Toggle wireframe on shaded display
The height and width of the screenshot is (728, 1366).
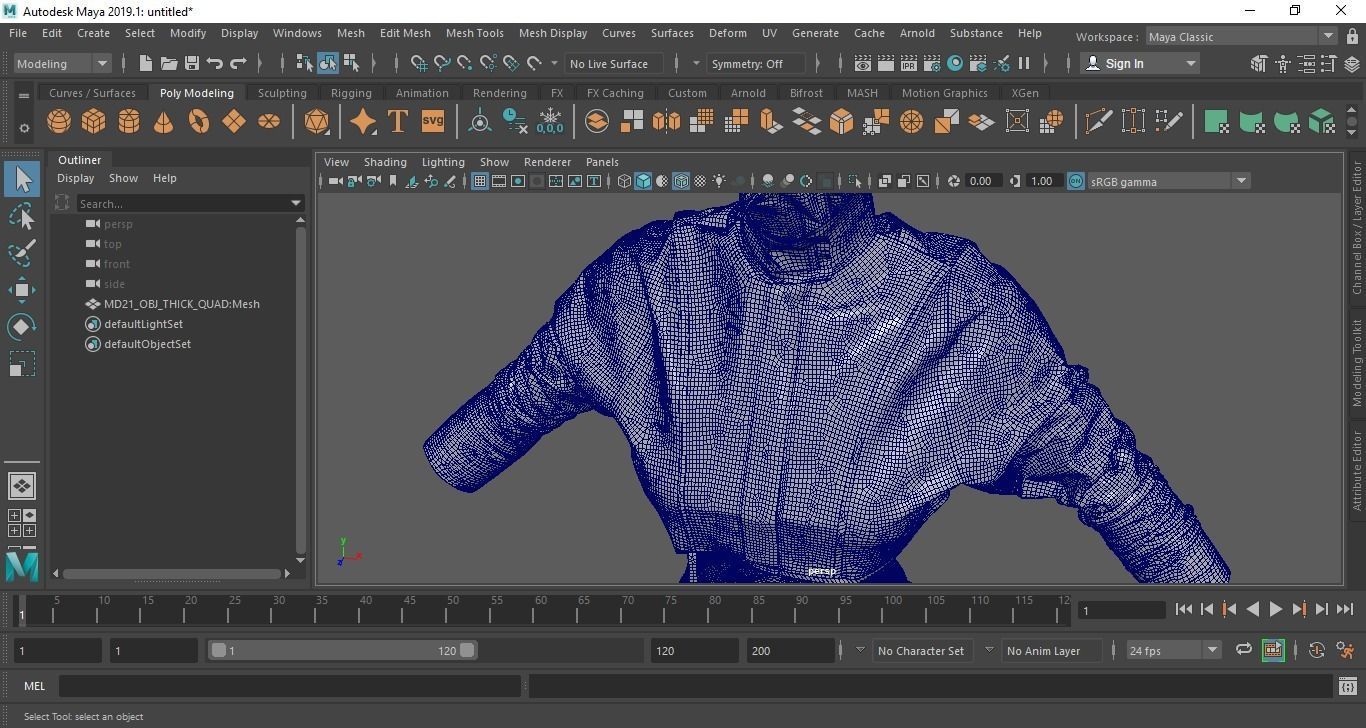681,181
